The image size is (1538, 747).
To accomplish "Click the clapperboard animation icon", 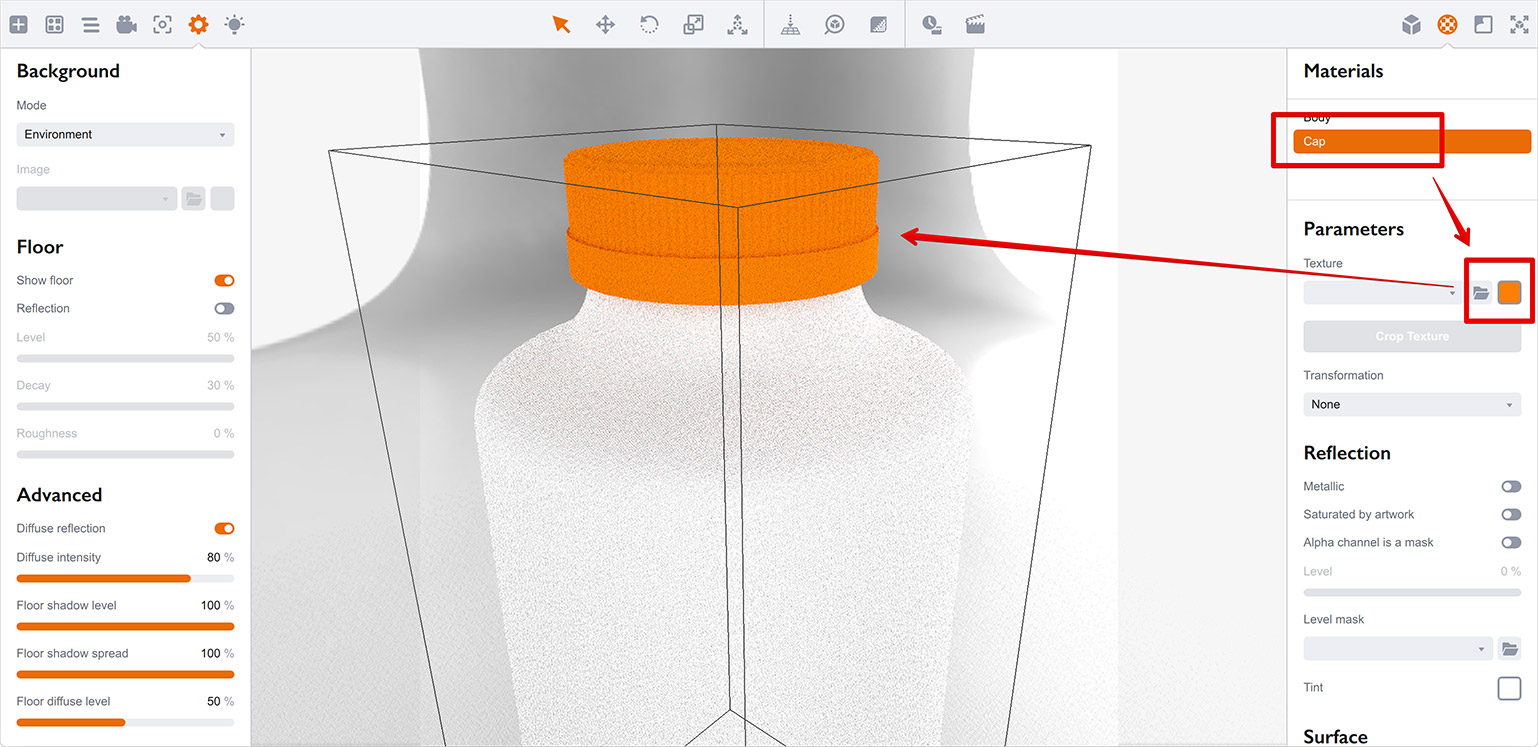I will click(975, 24).
